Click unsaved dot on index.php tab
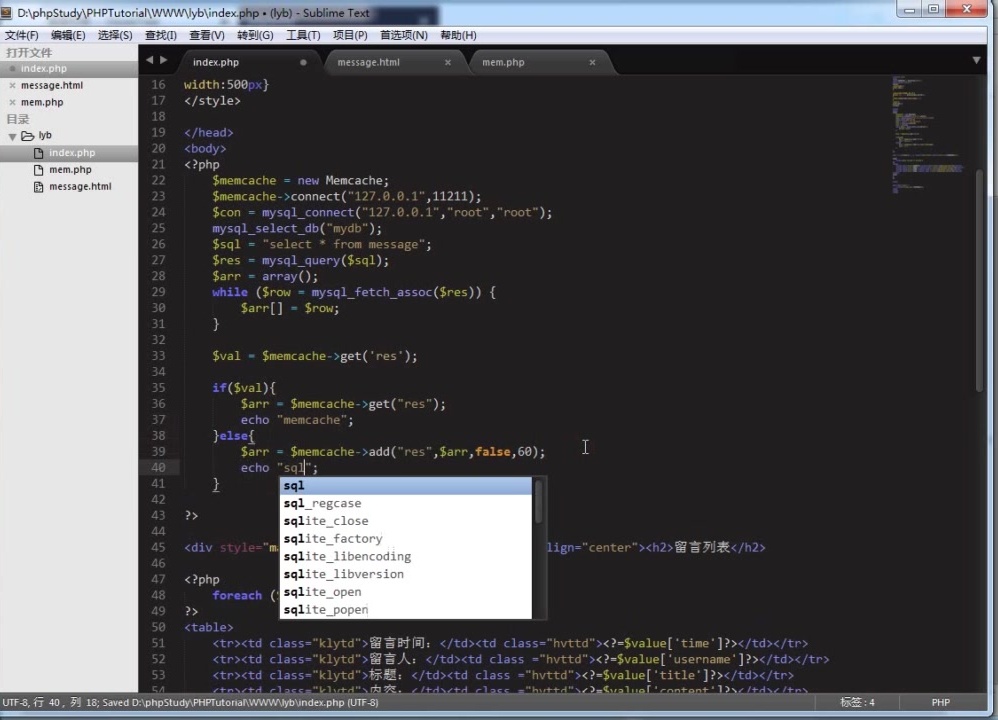This screenshot has height=720, width=998. (x=304, y=62)
